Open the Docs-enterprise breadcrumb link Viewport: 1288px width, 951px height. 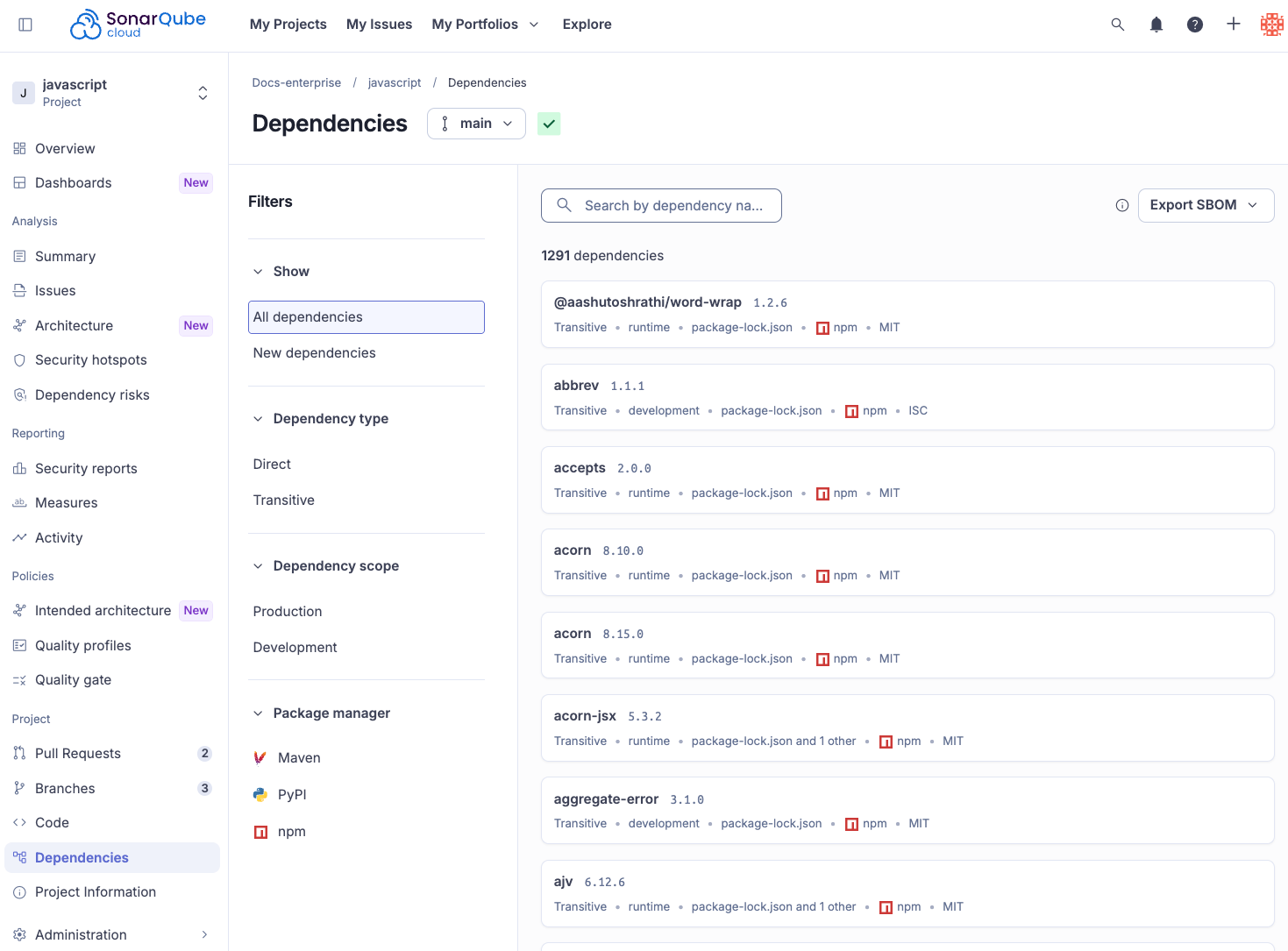(296, 83)
